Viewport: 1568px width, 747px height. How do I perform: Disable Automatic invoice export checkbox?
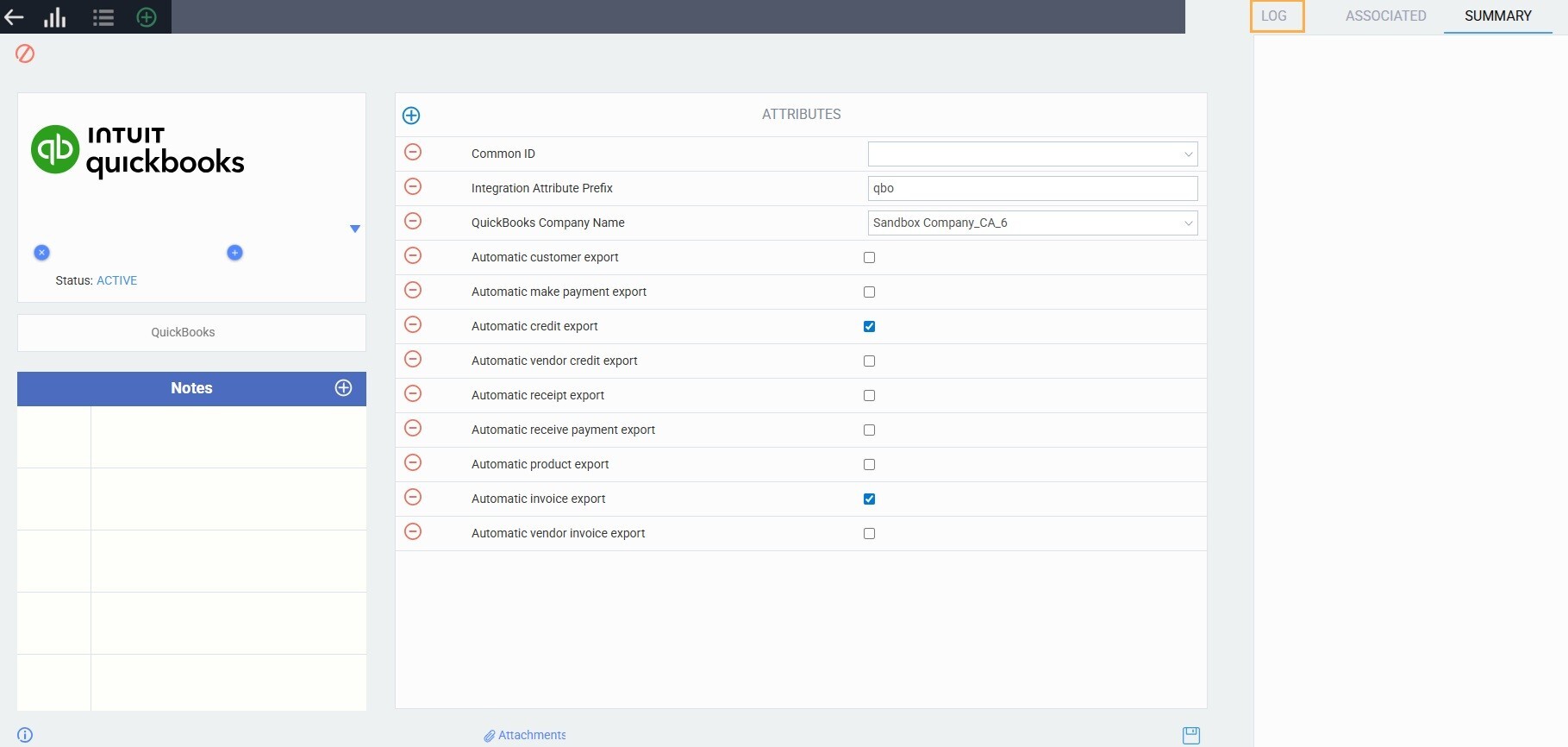[x=869, y=499]
